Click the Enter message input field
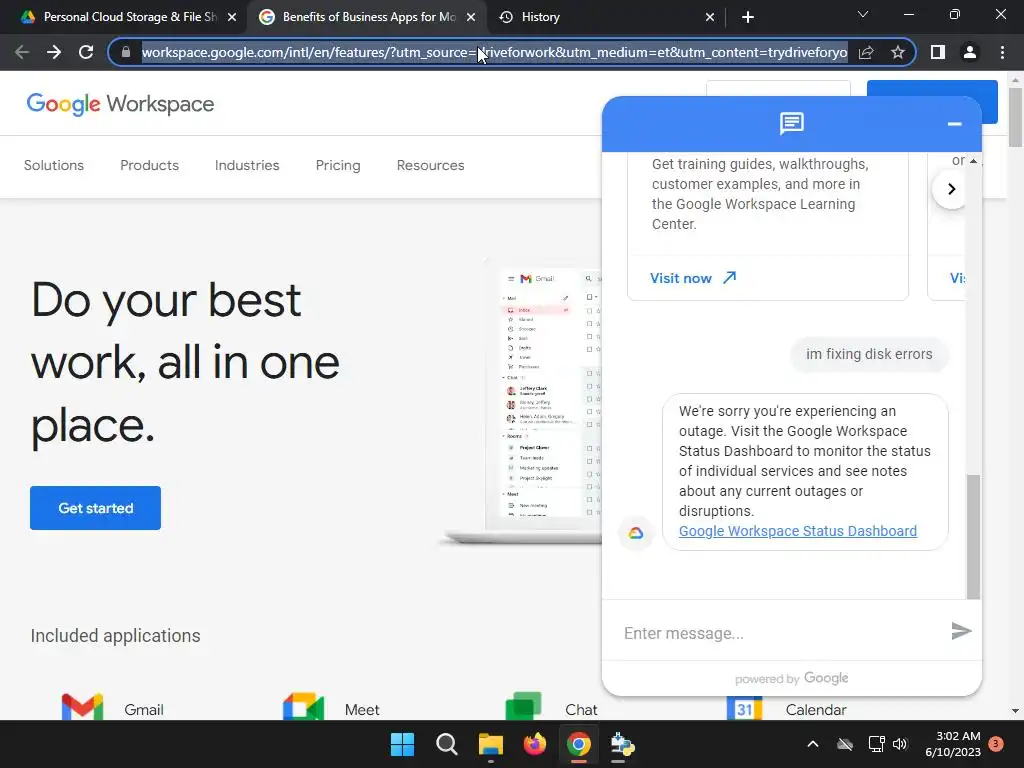This screenshot has width=1024, height=768. [x=781, y=633]
